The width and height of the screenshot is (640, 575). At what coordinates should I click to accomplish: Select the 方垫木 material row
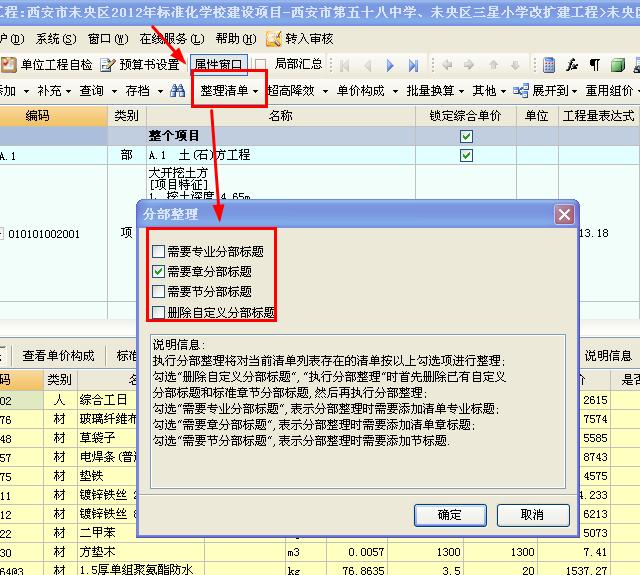98,552
